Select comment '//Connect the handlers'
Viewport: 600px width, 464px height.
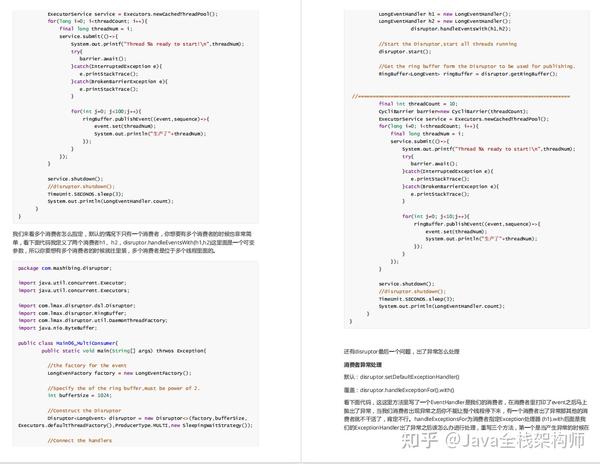80,441
